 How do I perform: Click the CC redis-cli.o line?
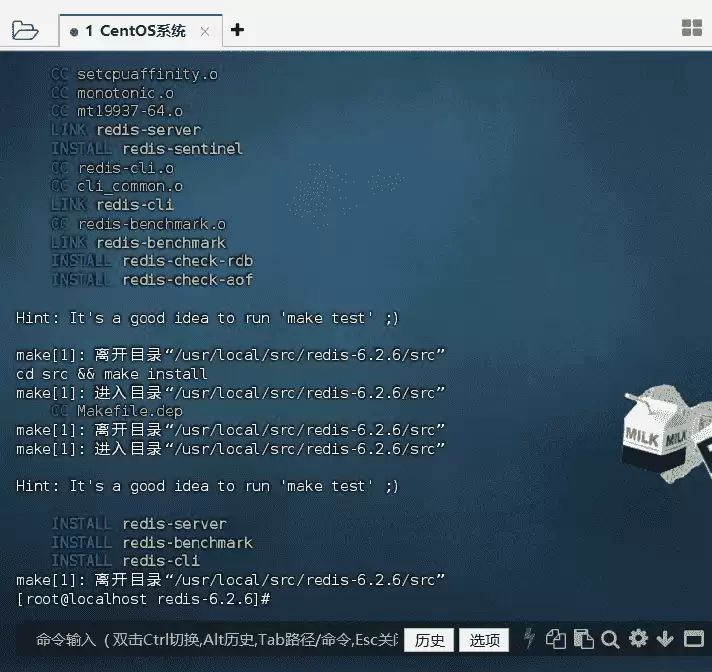(113, 168)
